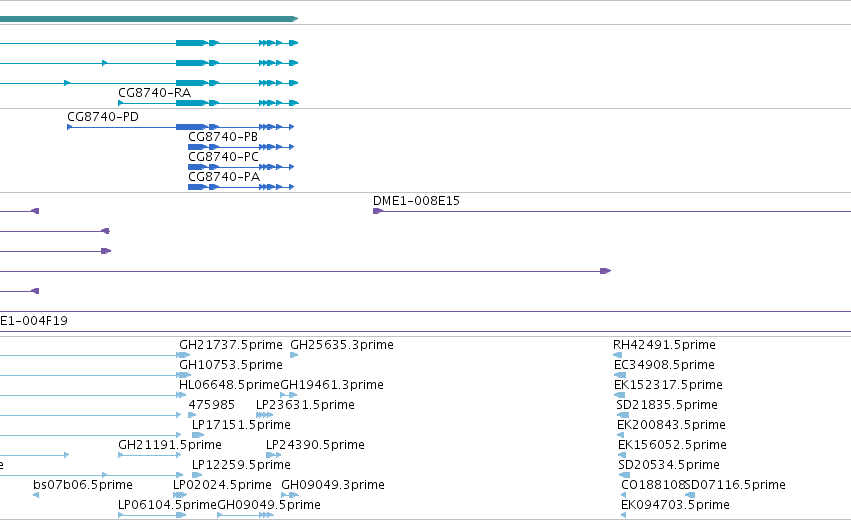The height and width of the screenshot is (520, 851).
Task: Select the CG8740-PD protein label
Action: pos(103,117)
